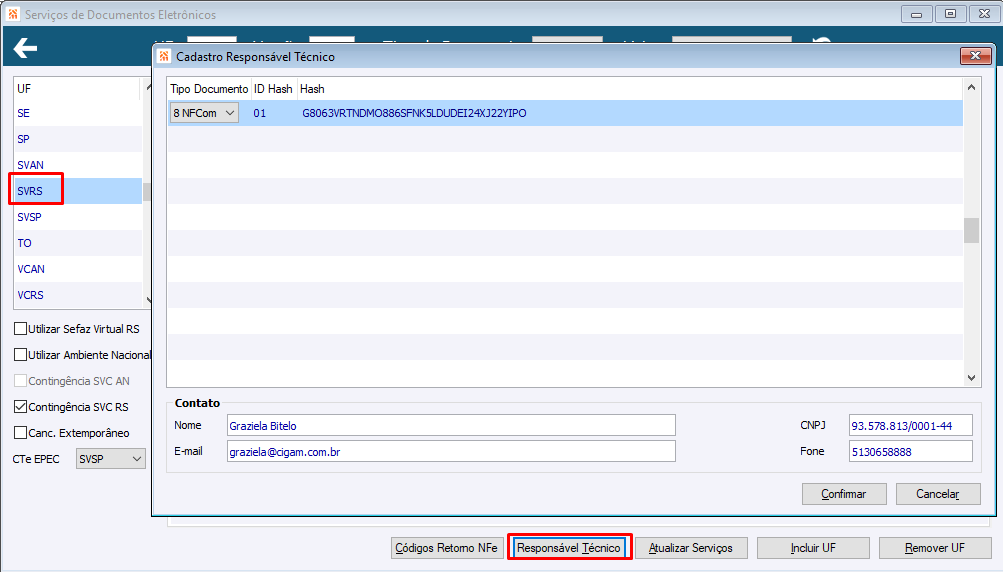
Task: Click the Incluir UF button
Action: point(813,548)
